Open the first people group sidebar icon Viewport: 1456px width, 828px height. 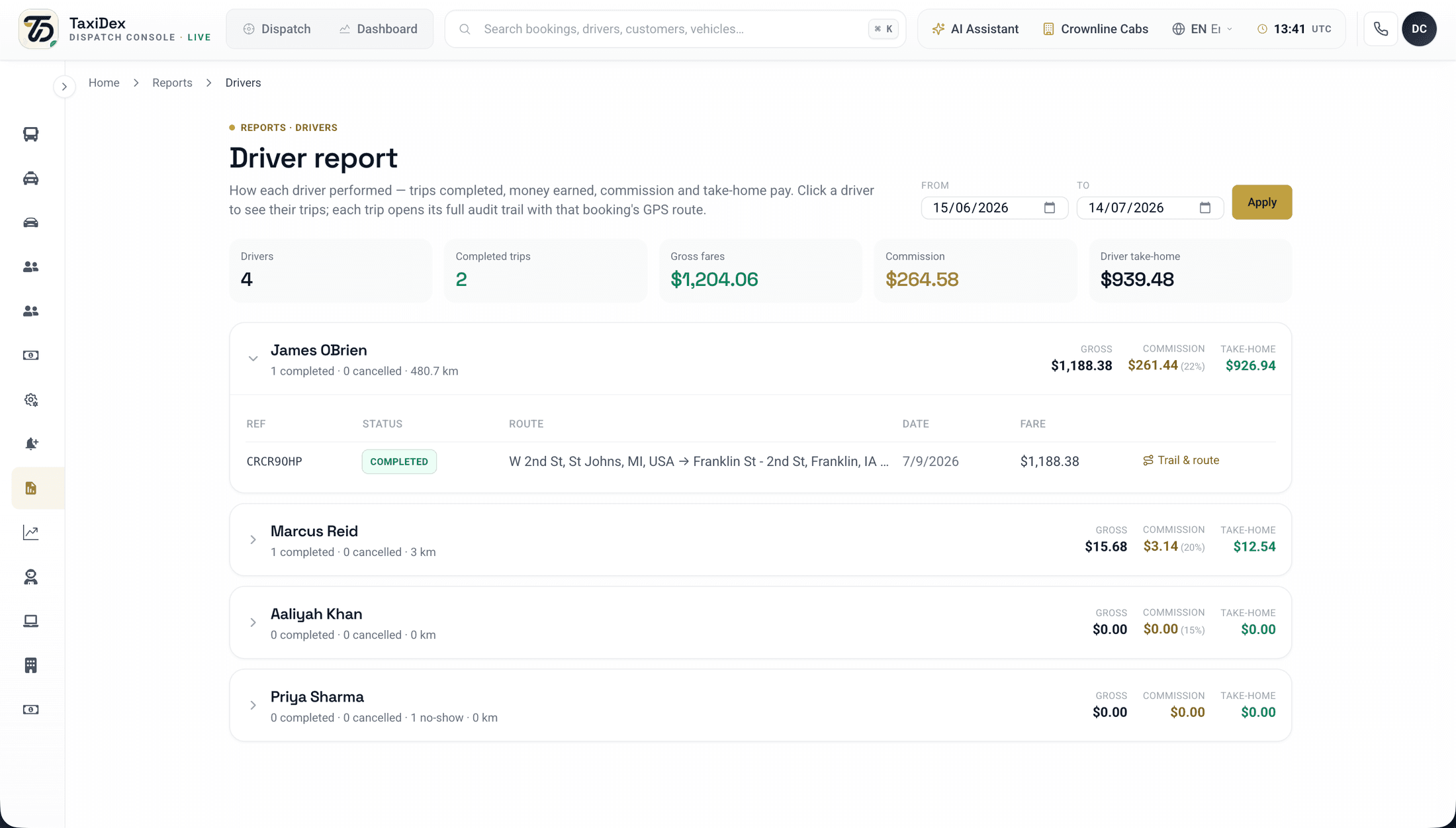tap(30, 267)
